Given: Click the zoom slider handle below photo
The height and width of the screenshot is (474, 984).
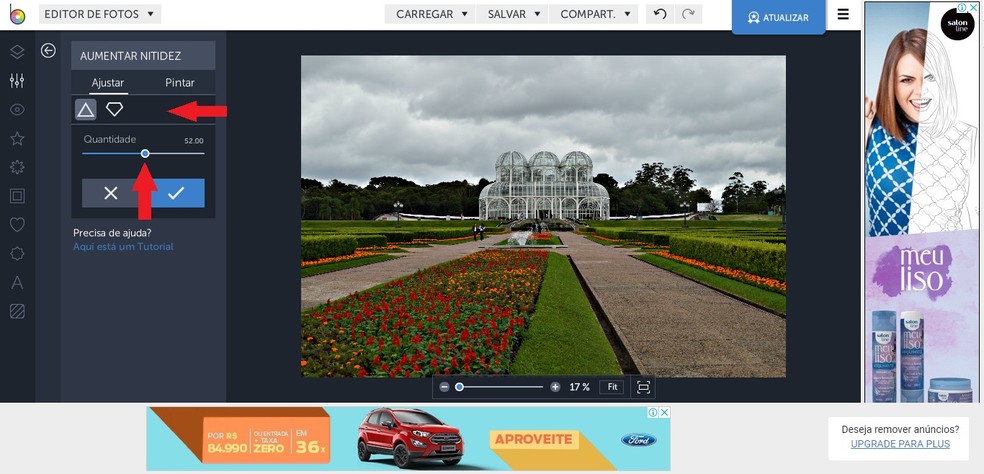Looking at the screenshot, I should pos(459,387).
